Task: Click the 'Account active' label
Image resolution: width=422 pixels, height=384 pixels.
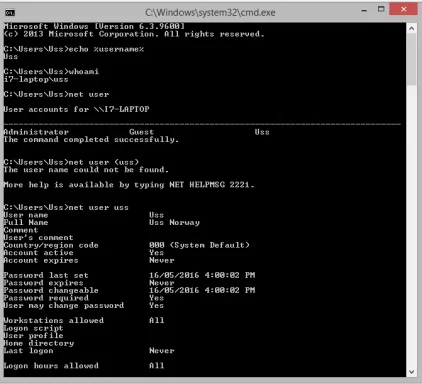Action: (x=38, y=253)
